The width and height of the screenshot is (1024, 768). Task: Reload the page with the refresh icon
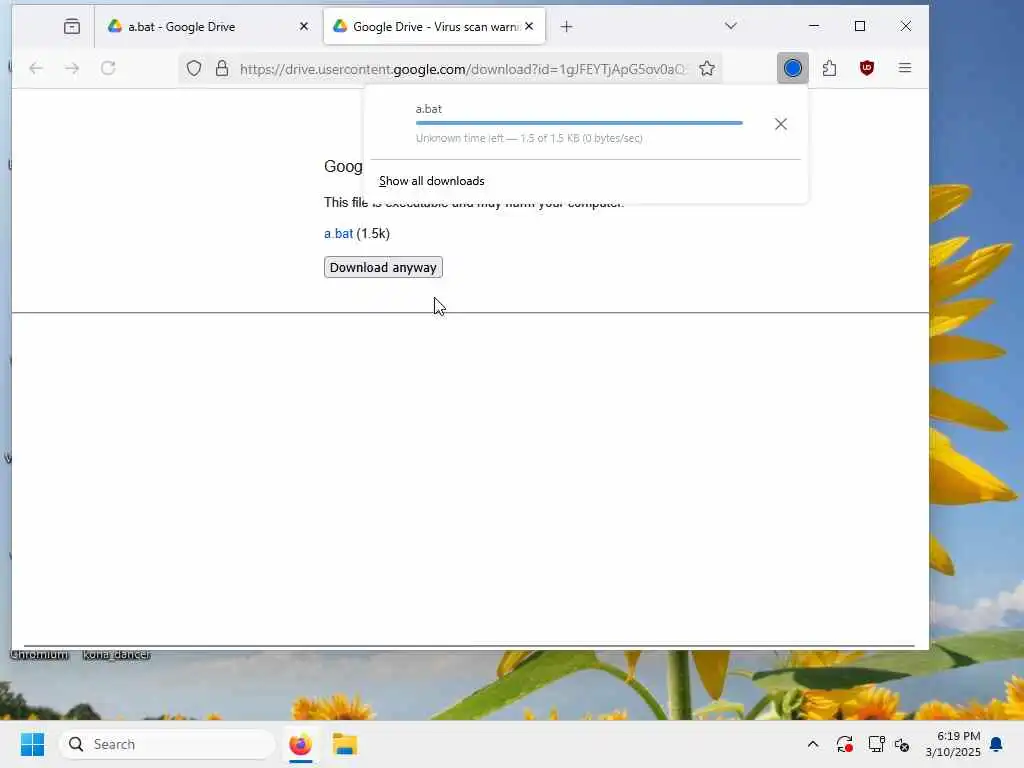point(108,68)
